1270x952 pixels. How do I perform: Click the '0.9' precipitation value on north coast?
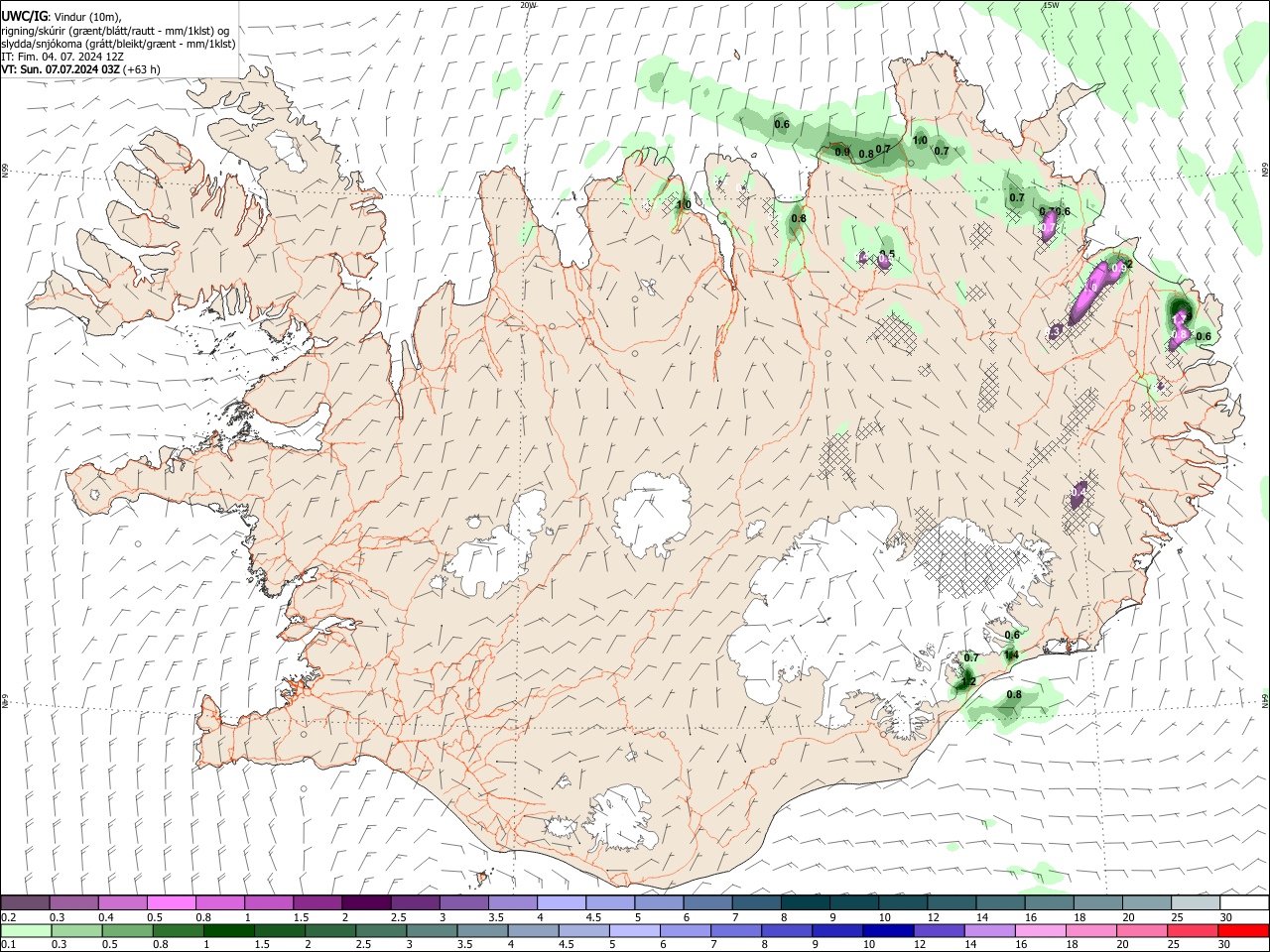(842, 152)
